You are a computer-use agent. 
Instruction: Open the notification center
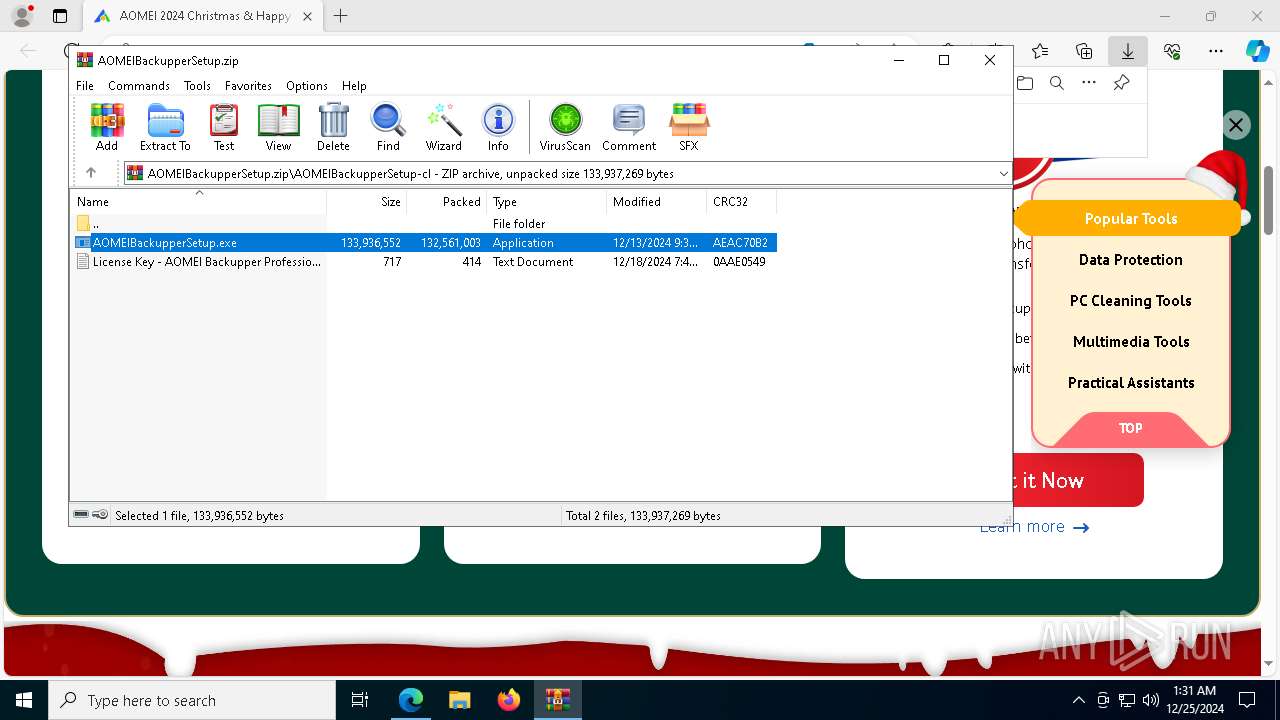pyautogui.click(x=1247, y=700)
